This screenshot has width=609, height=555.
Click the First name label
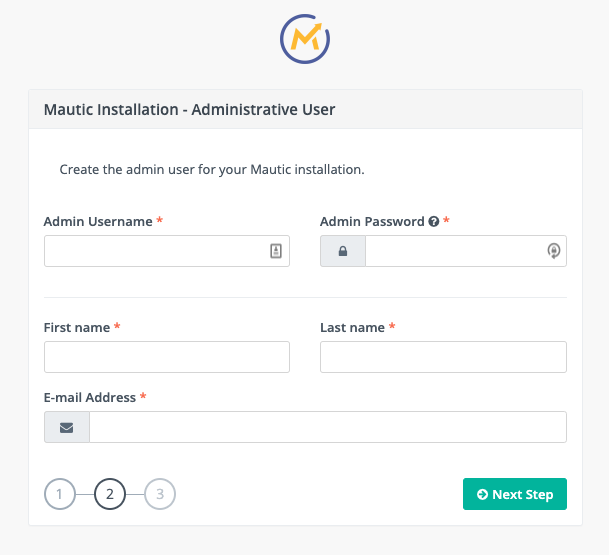point(77,328)
